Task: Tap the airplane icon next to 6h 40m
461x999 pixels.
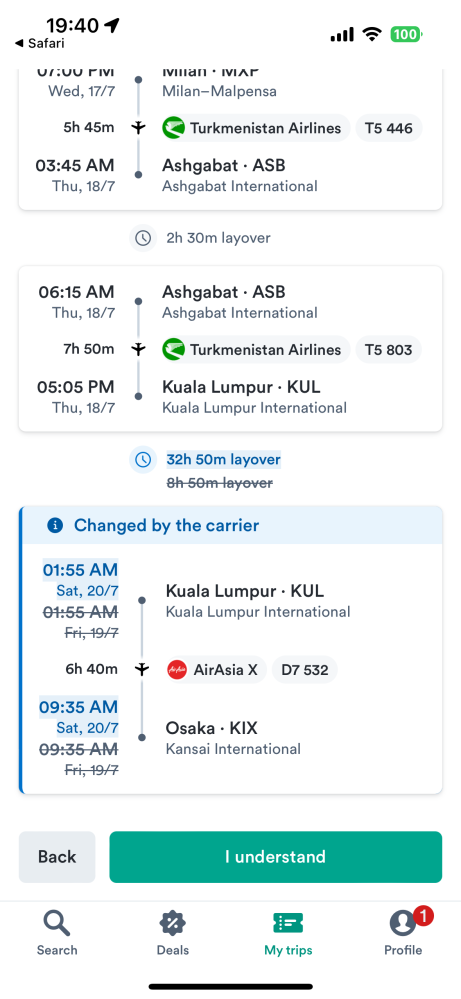Action: [141, 669]
